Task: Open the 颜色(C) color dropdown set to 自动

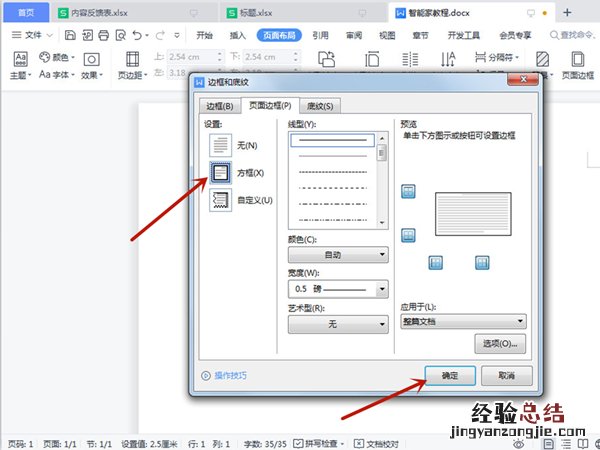Action: click(338, 255)
